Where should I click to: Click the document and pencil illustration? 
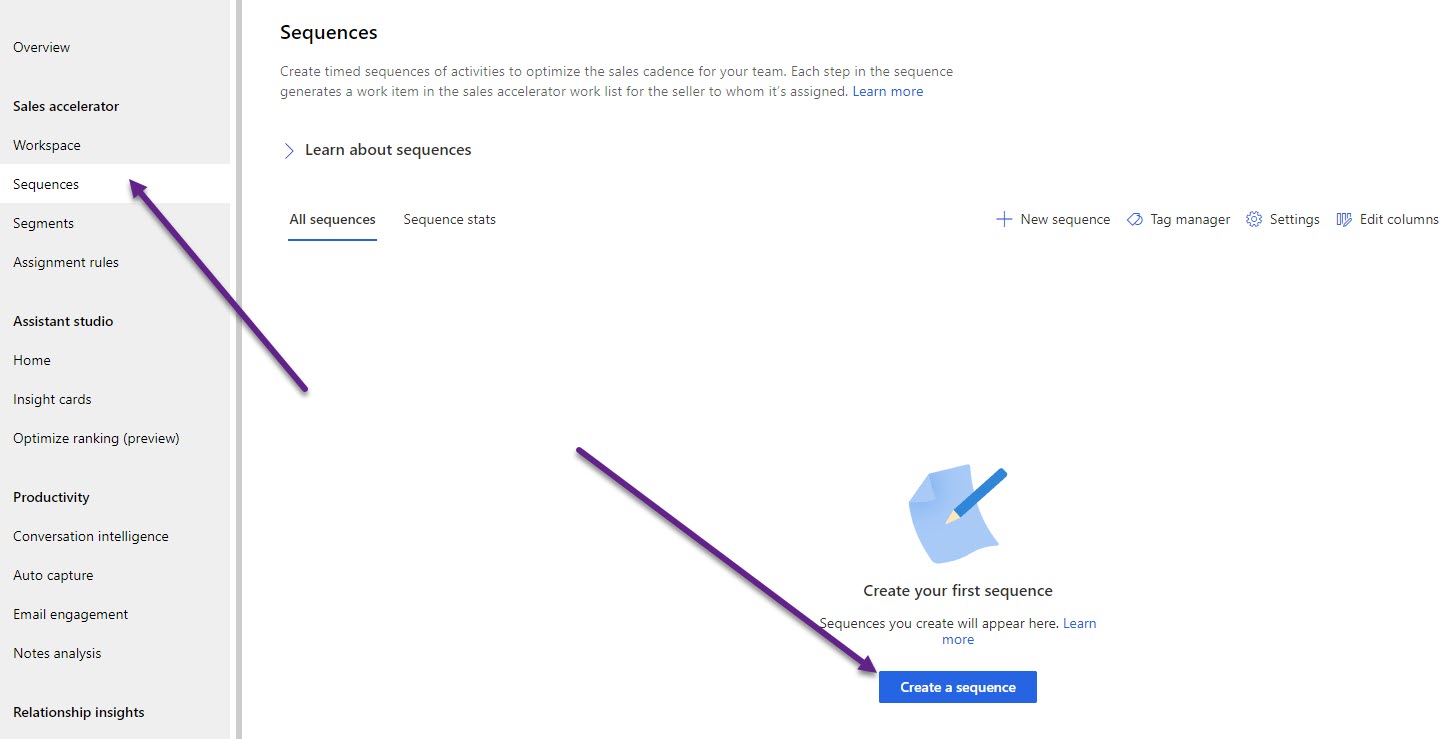tap(956, 514)
